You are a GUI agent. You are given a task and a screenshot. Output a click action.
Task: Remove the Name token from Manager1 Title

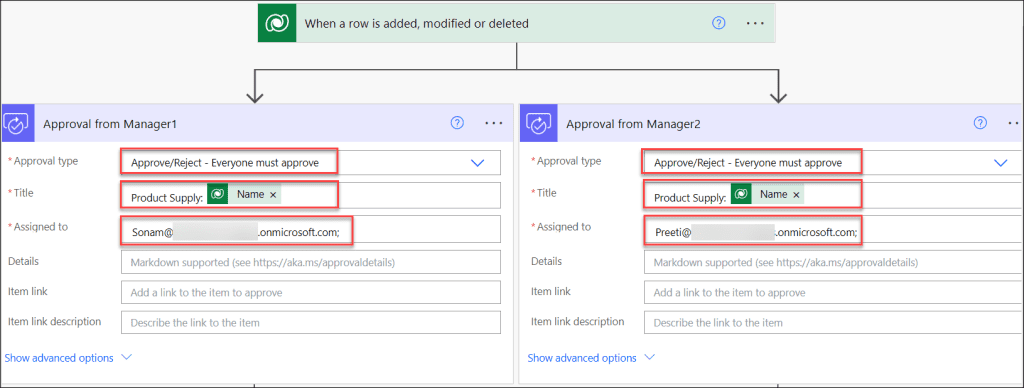tap(273, 195)
